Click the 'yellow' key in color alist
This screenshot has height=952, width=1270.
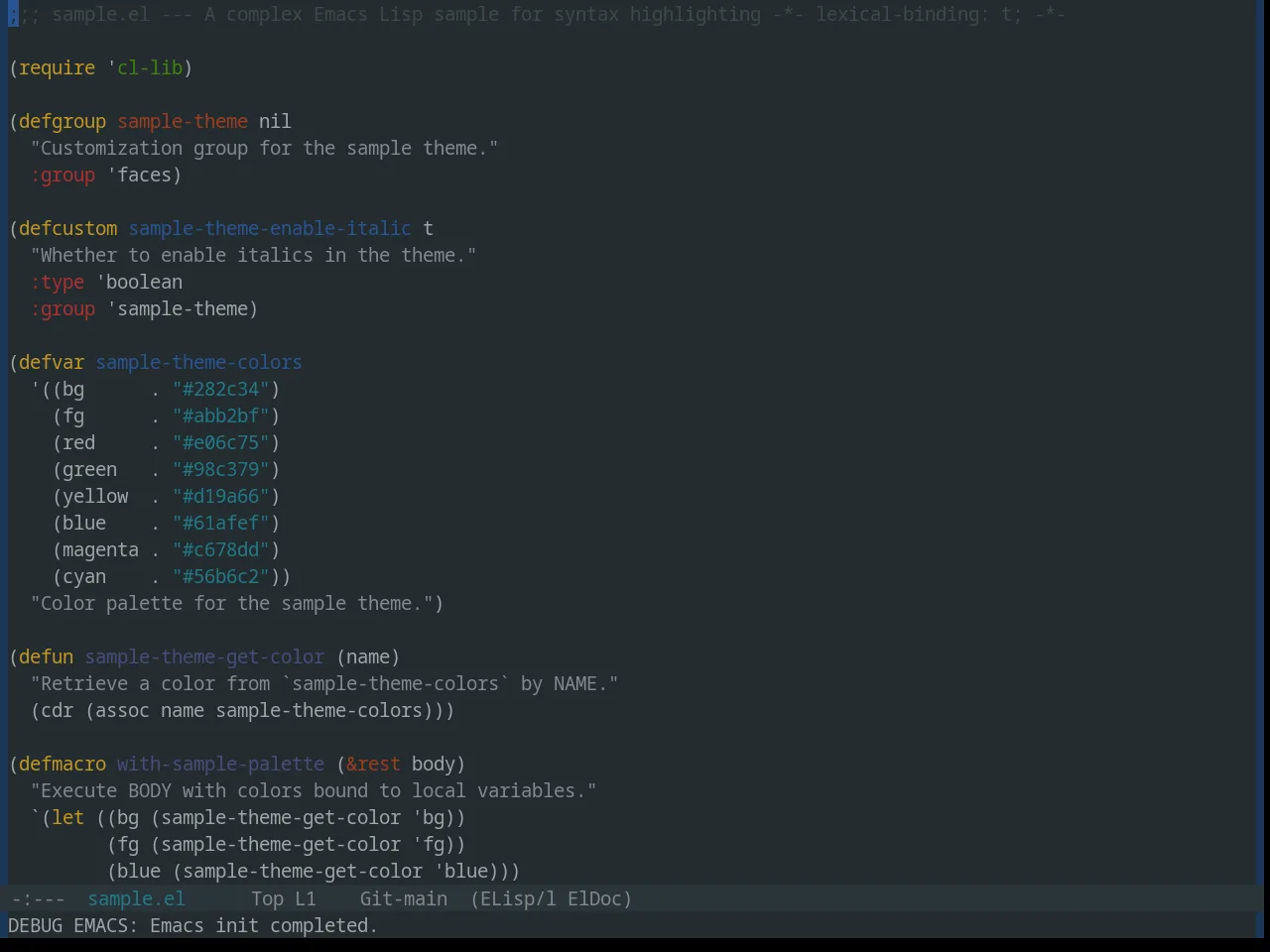pos(95,496)
